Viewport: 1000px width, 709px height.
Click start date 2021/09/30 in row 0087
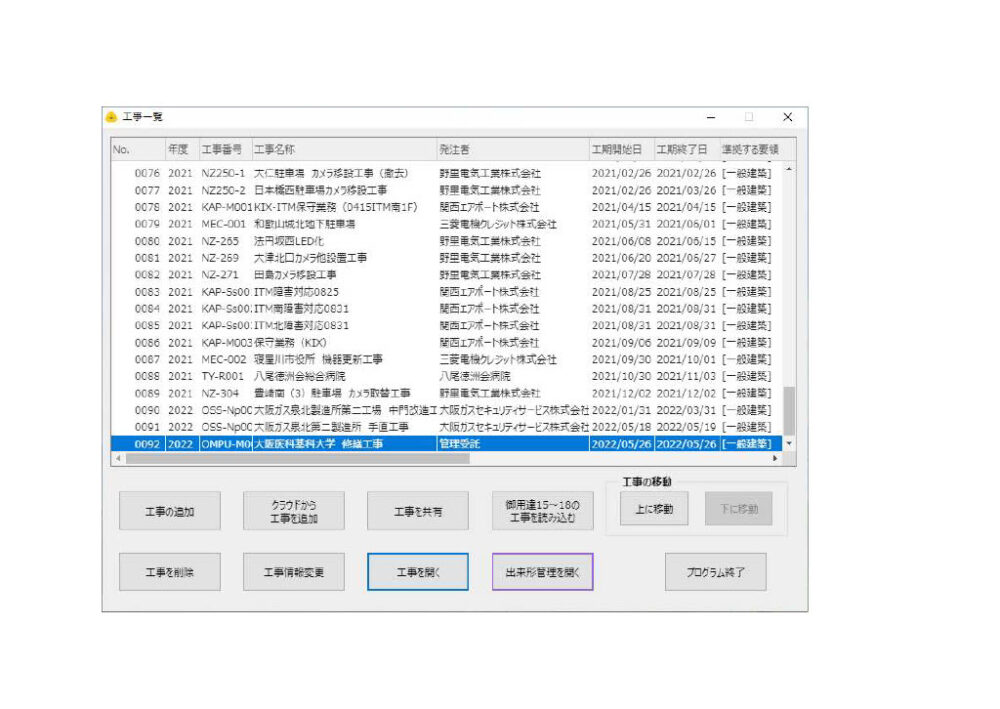click(x=621, y=359)
